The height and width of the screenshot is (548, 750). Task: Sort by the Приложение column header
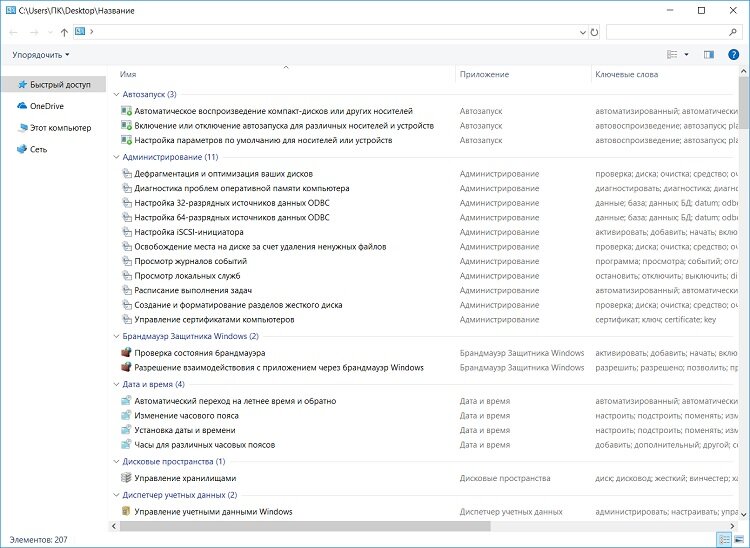click(484, 75)
